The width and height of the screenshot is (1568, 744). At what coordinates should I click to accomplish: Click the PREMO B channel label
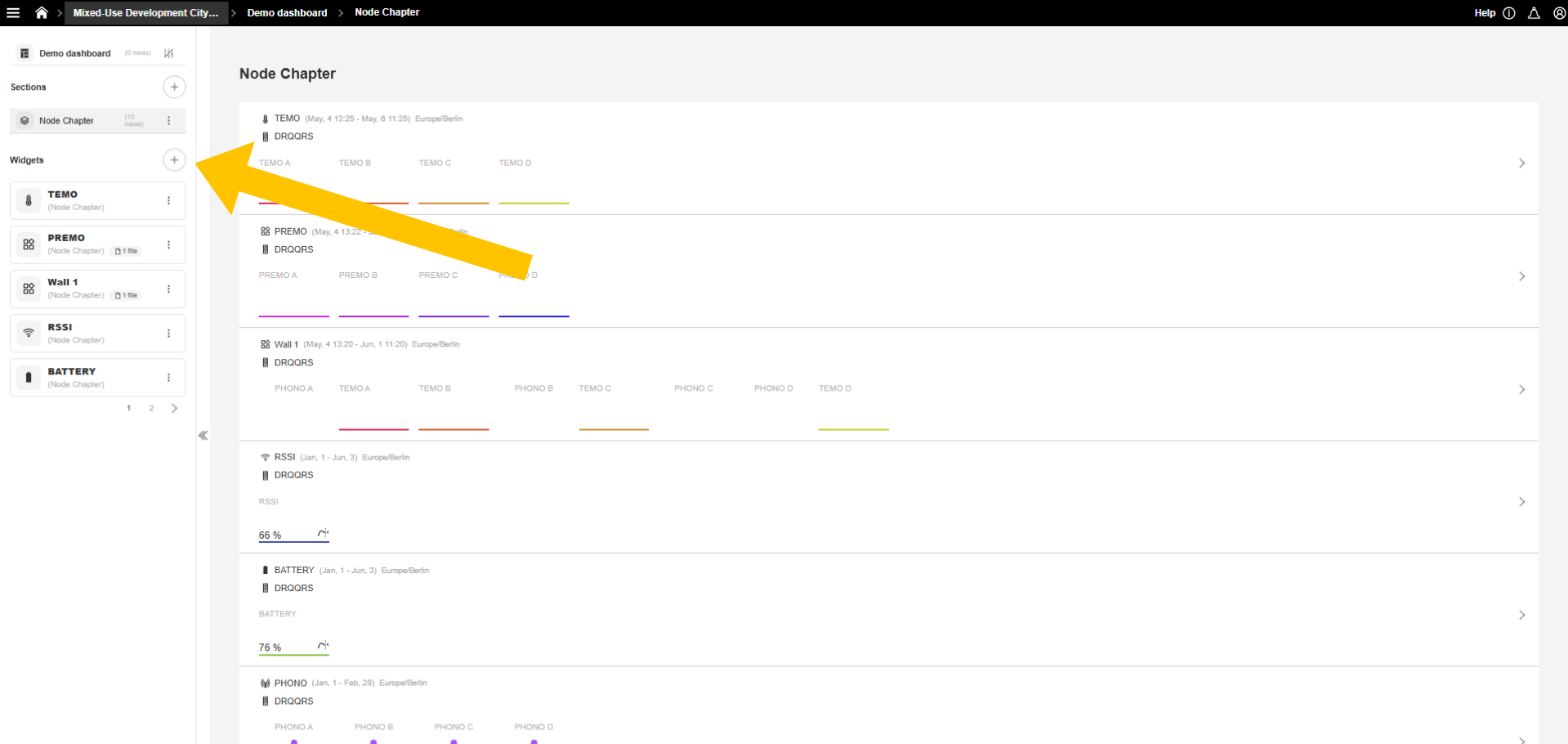pos(358,276)
